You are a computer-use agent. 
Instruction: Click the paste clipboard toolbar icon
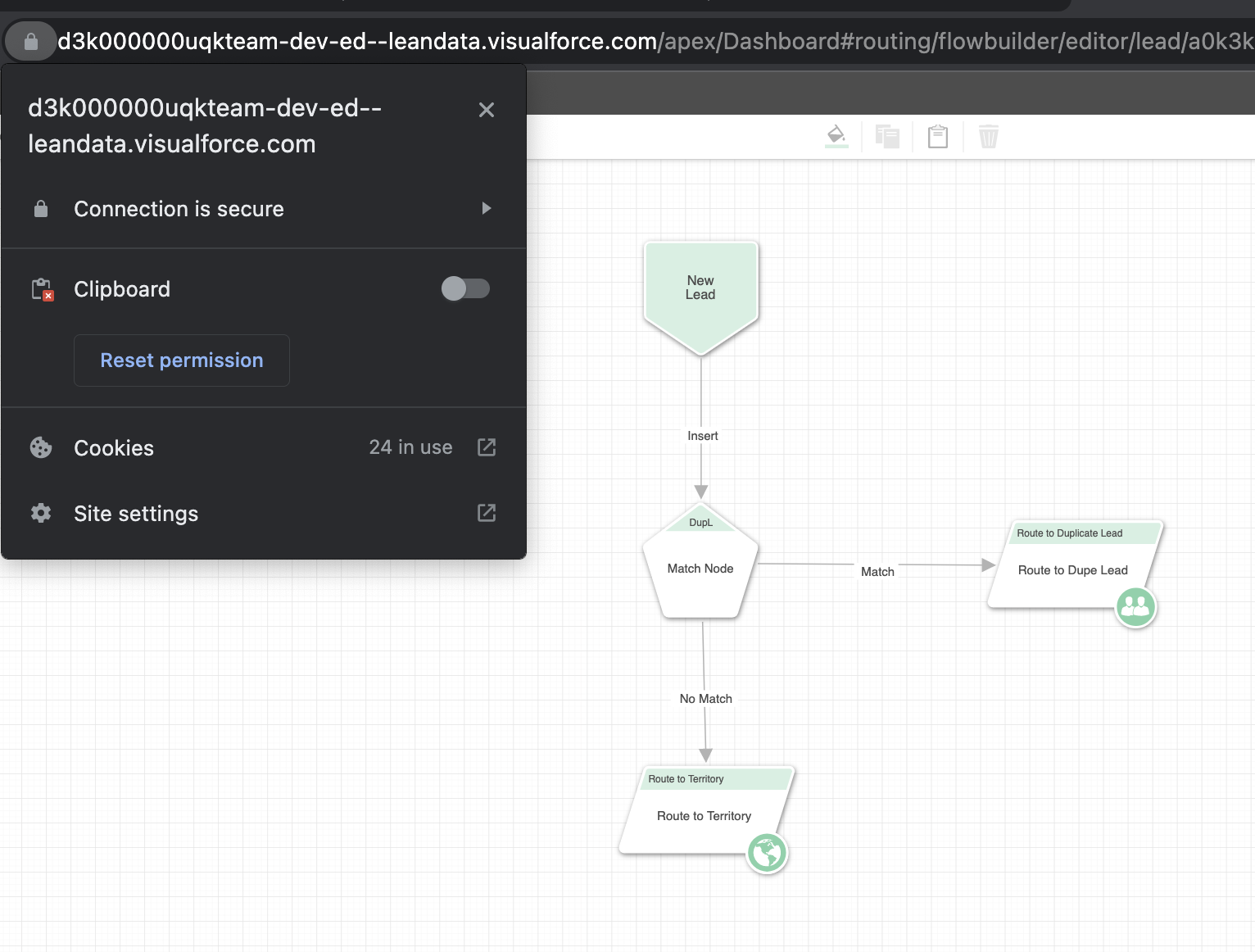(938, 136)
